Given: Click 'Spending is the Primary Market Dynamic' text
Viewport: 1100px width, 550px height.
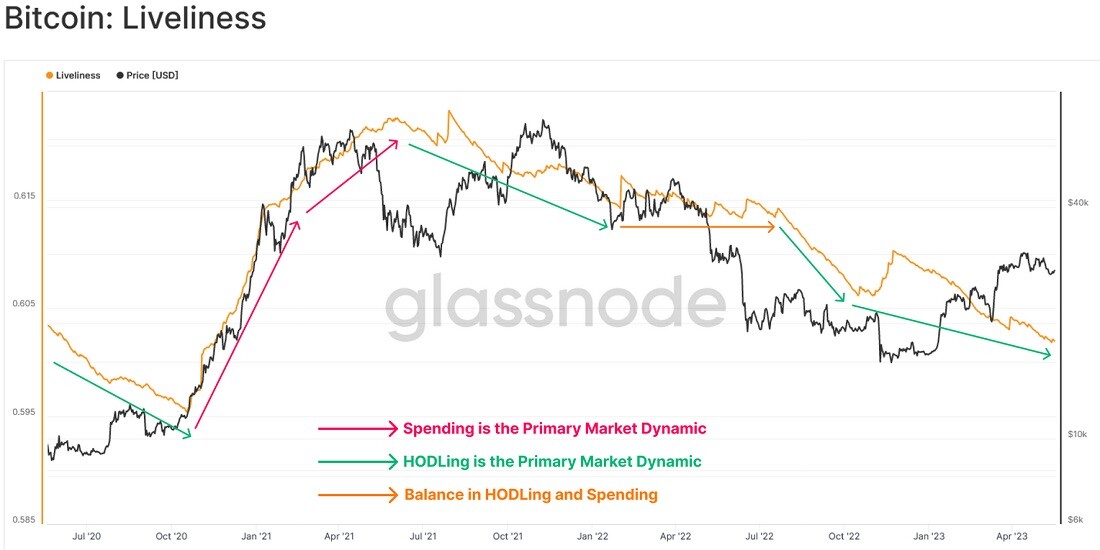Looking at the screenshot, I should 554,428.
